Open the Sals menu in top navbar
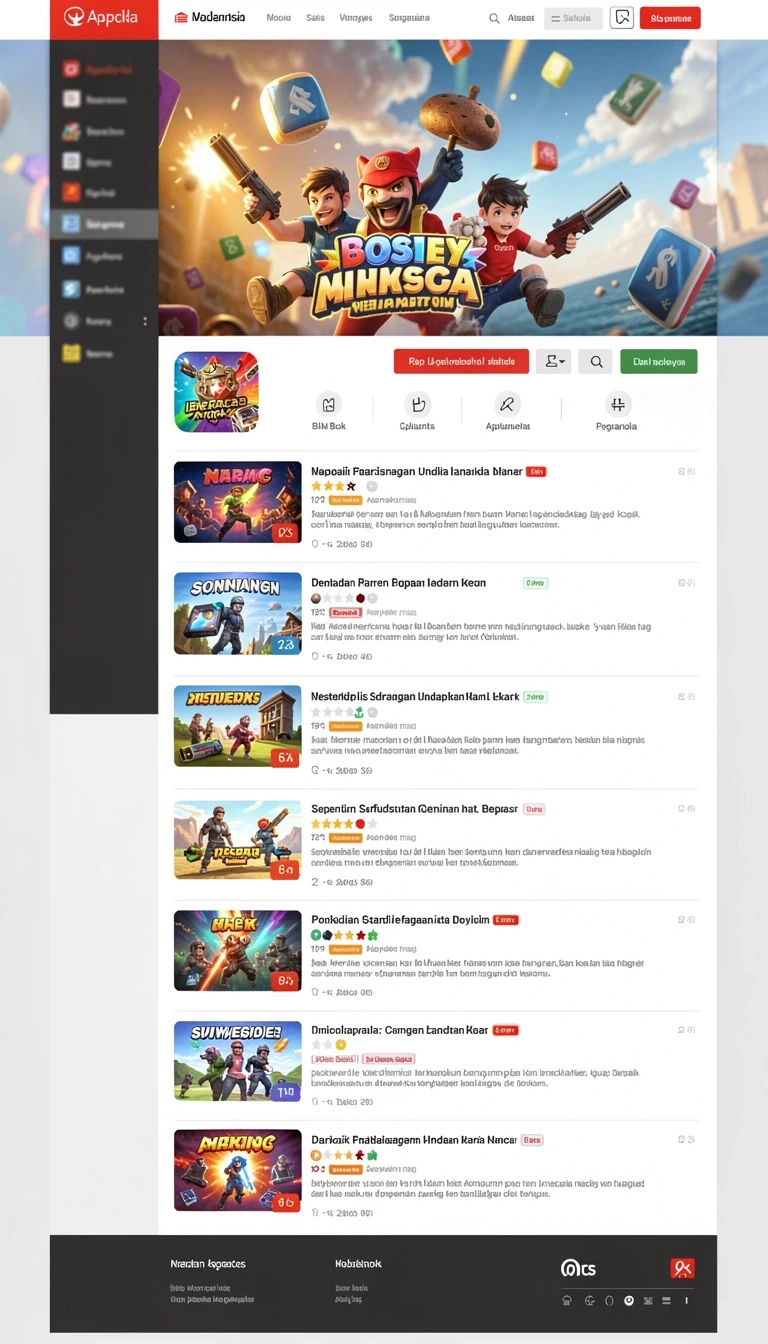The width and height of the screenshot is (768, 1344). point(315,18)
